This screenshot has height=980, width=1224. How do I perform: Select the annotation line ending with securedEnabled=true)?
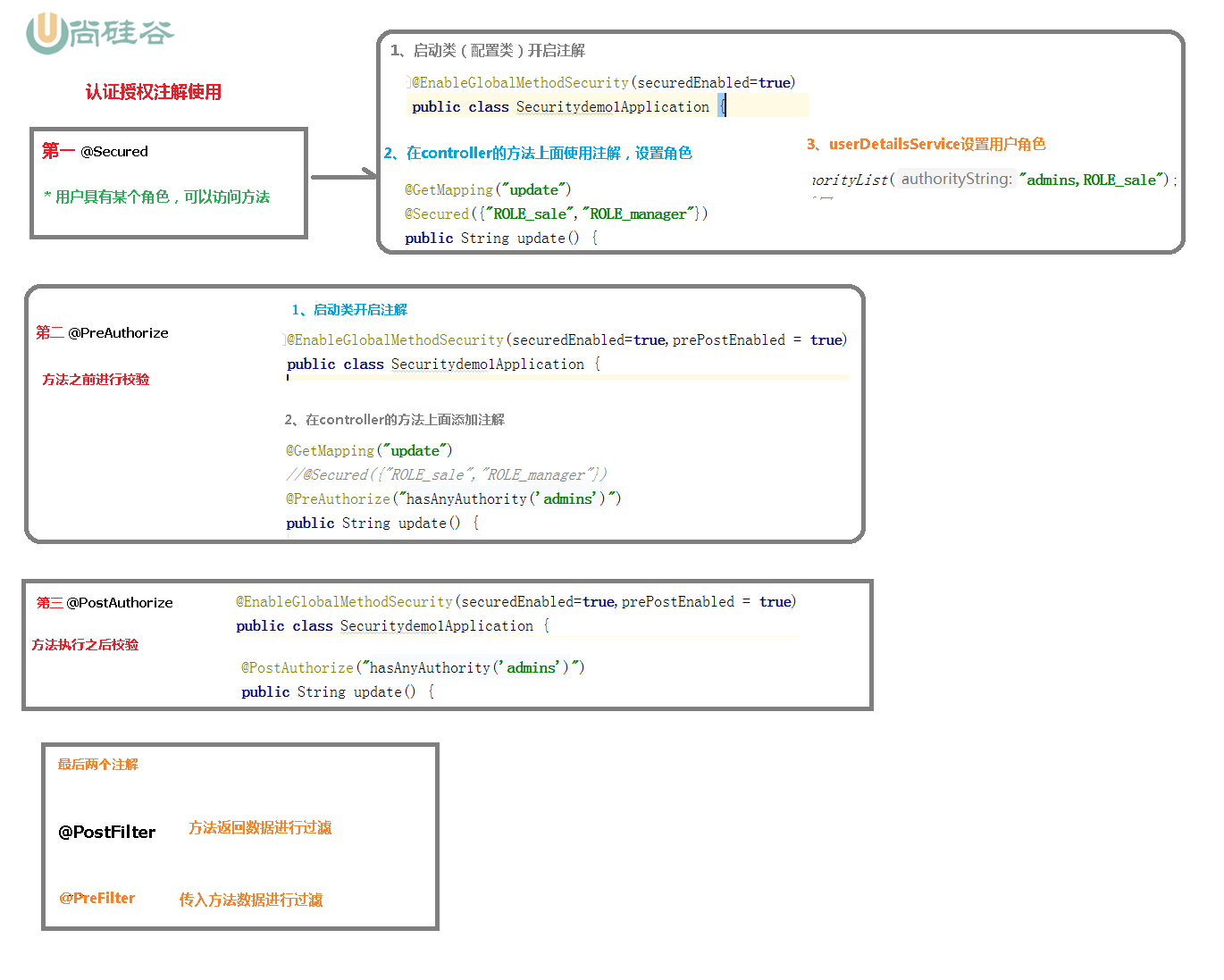603,82
